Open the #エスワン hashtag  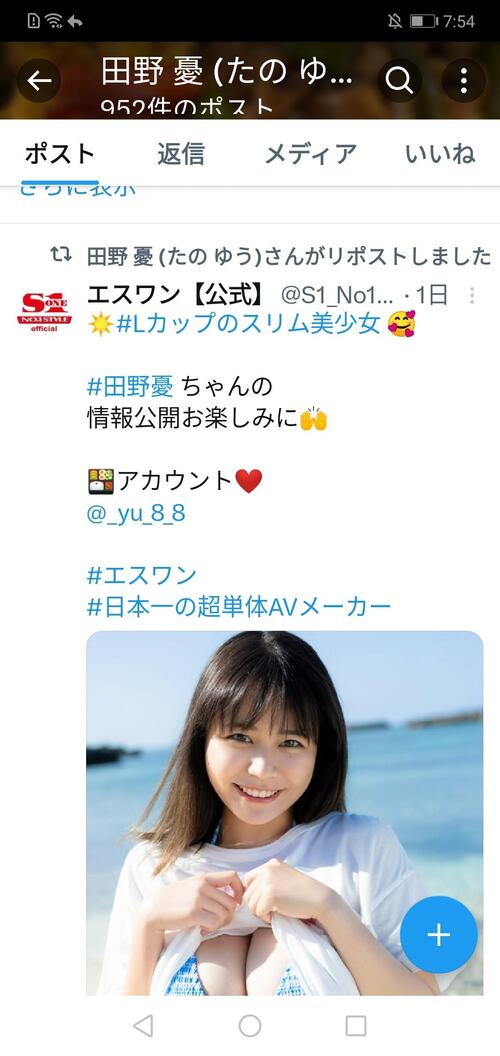point(142,575)
